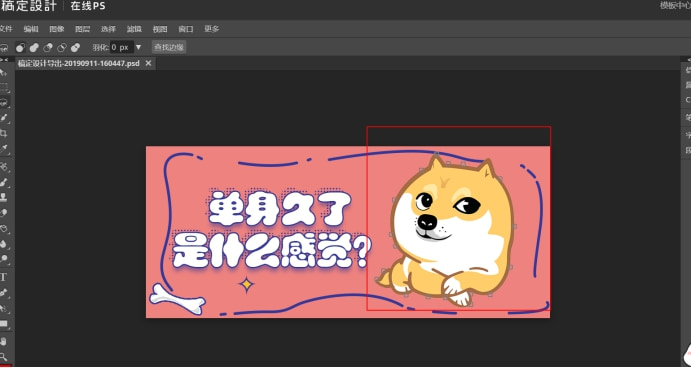
Task: Select the Type (T) tool
Action: 4,277
